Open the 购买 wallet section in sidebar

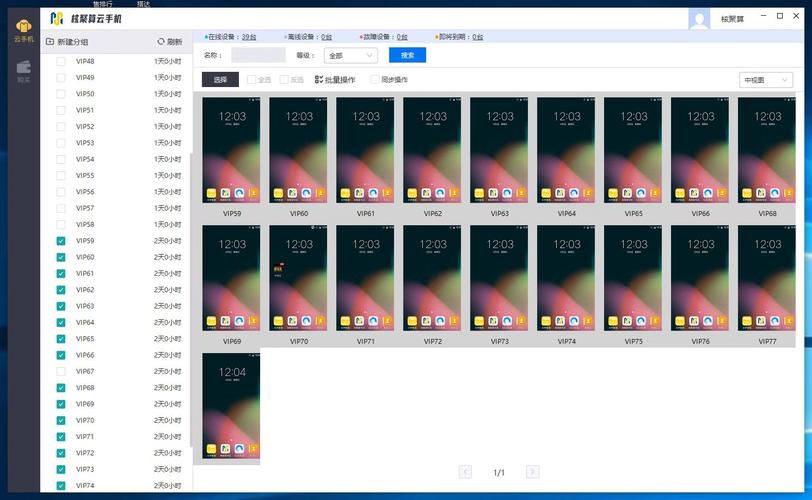(23, 71)
